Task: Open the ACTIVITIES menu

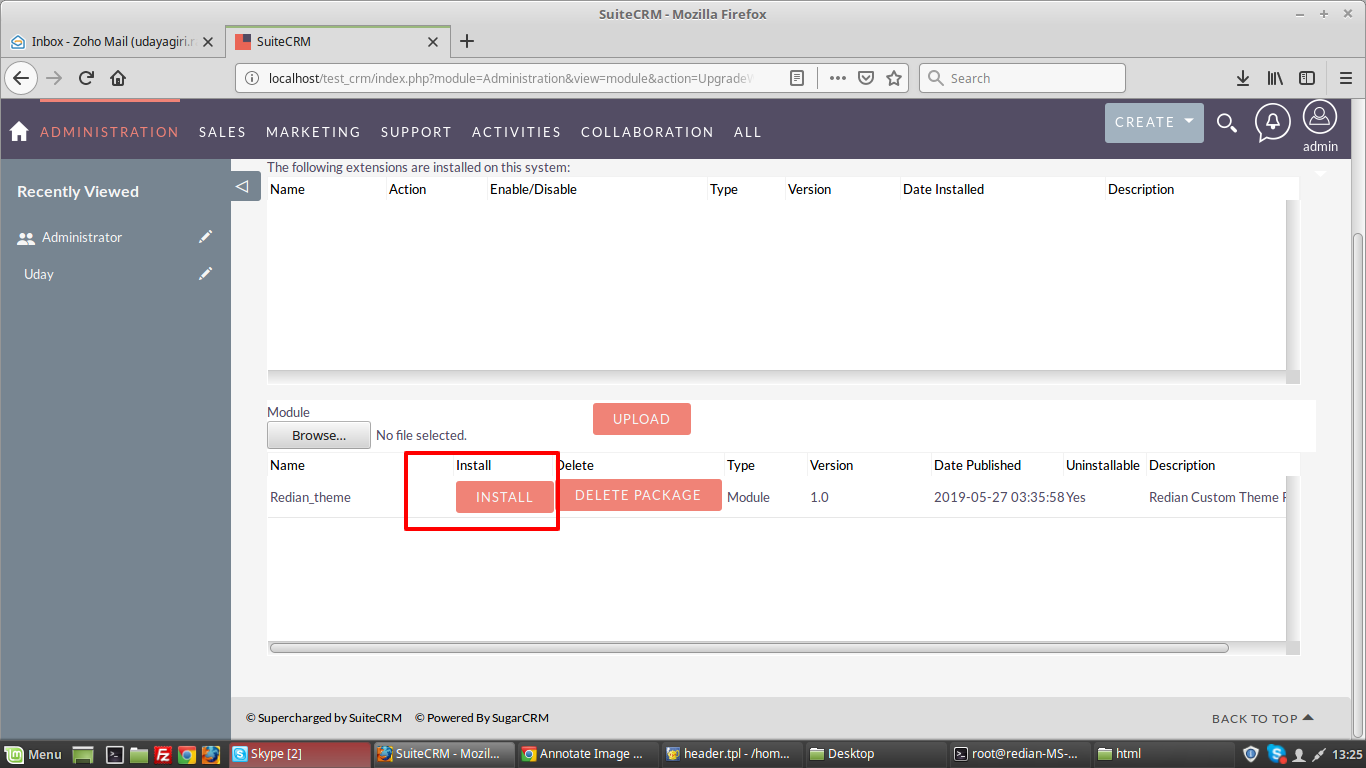Action: click(x=516, y=132)
